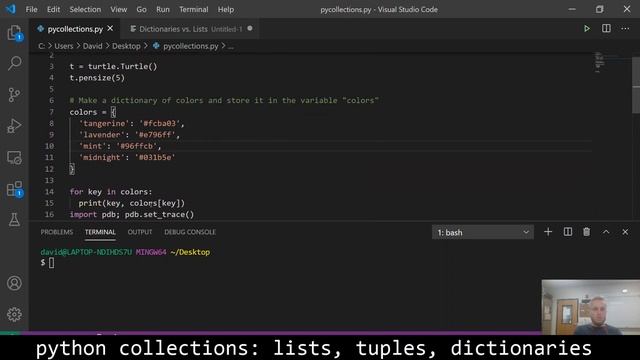Click the breadcrumb ellipsis symbol item
Viewport: 640px width, 360px height.
231,46
